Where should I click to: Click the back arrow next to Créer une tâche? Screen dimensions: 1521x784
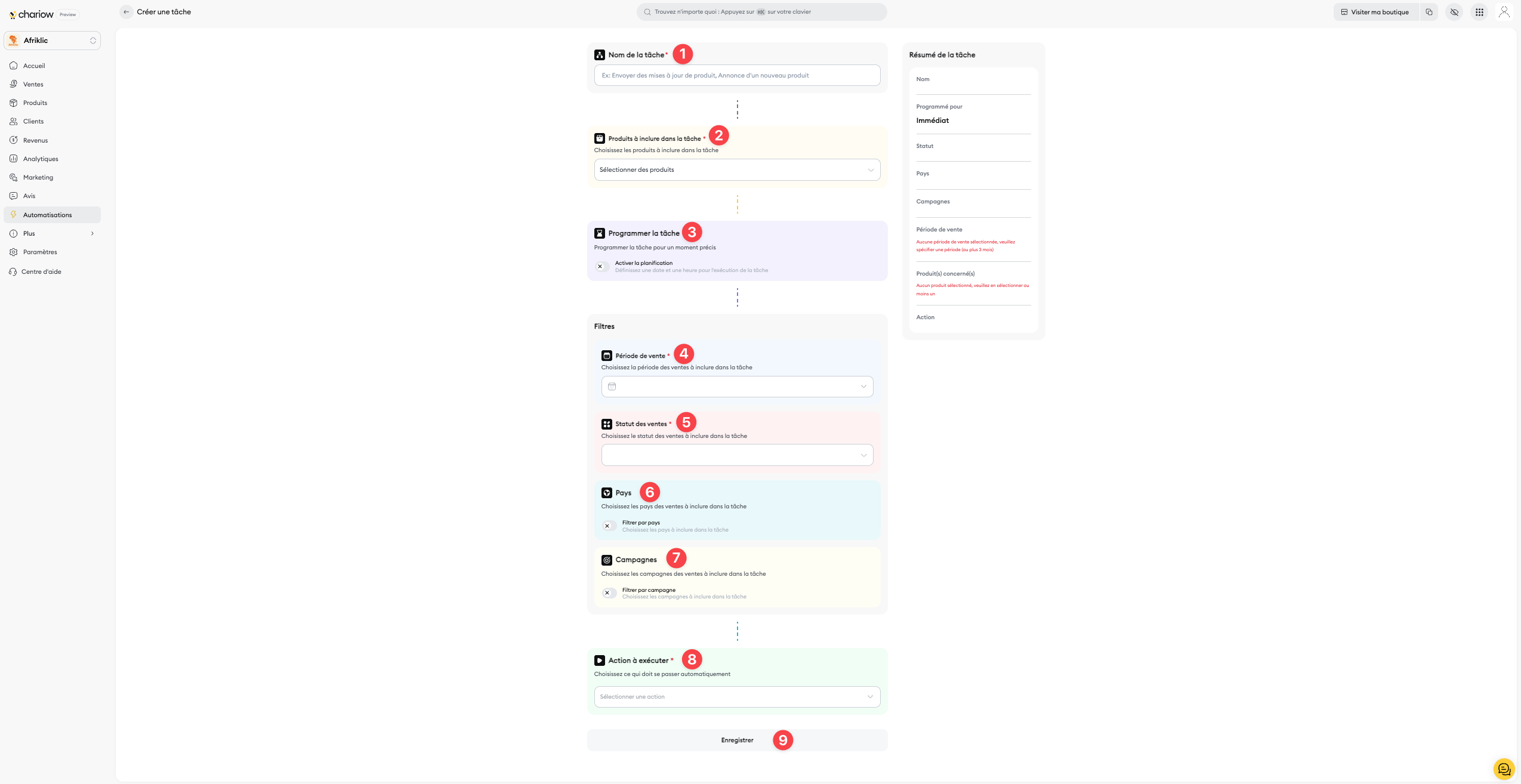click(126, 12)
